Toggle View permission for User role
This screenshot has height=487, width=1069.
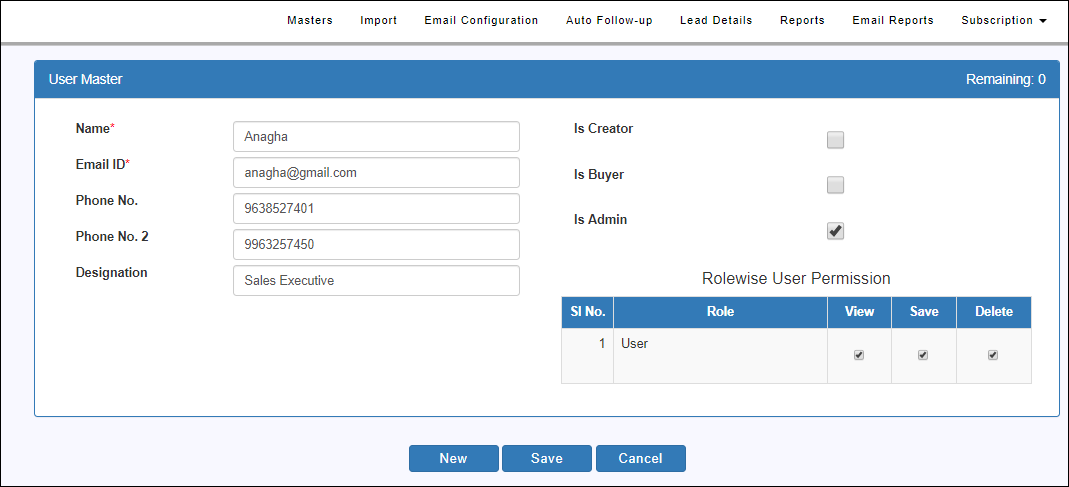[x=859, y=355]
